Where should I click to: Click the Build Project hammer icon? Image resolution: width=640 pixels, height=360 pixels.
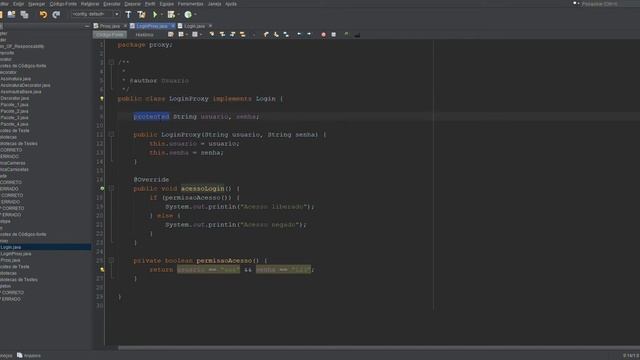128,15
